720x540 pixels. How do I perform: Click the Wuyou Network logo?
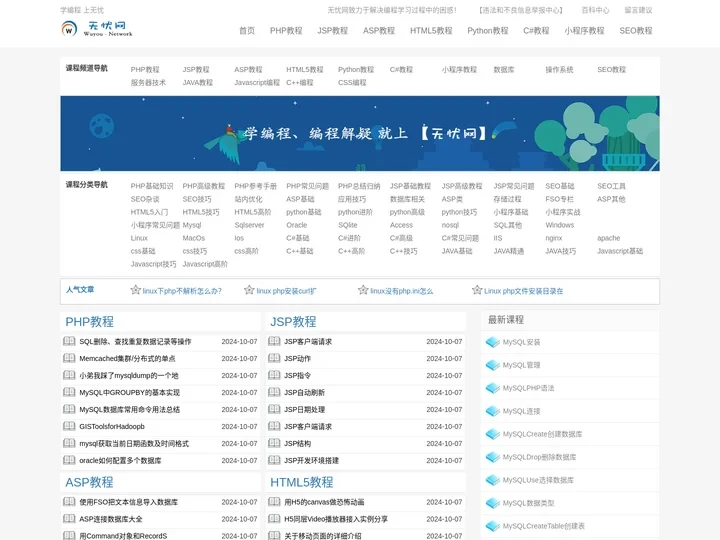pyautogui.click(x=97, y=29)
